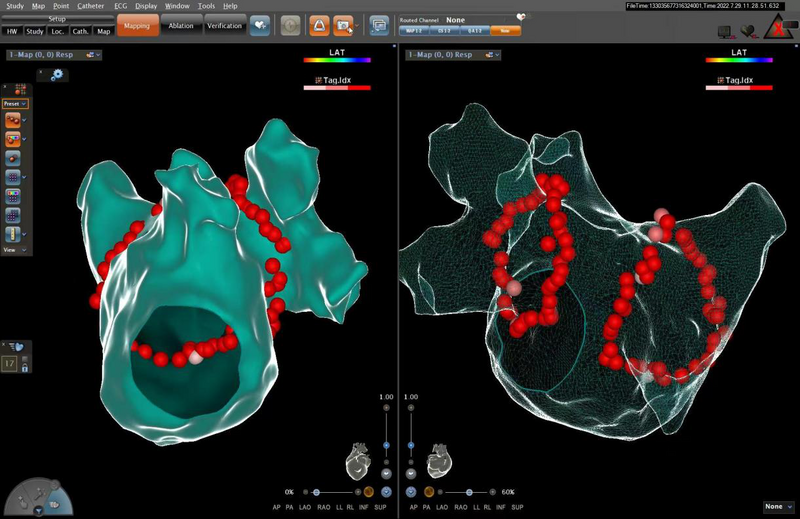Click the left heart orientation icon
The image size is (800, 519).
[x=357, y=461]
